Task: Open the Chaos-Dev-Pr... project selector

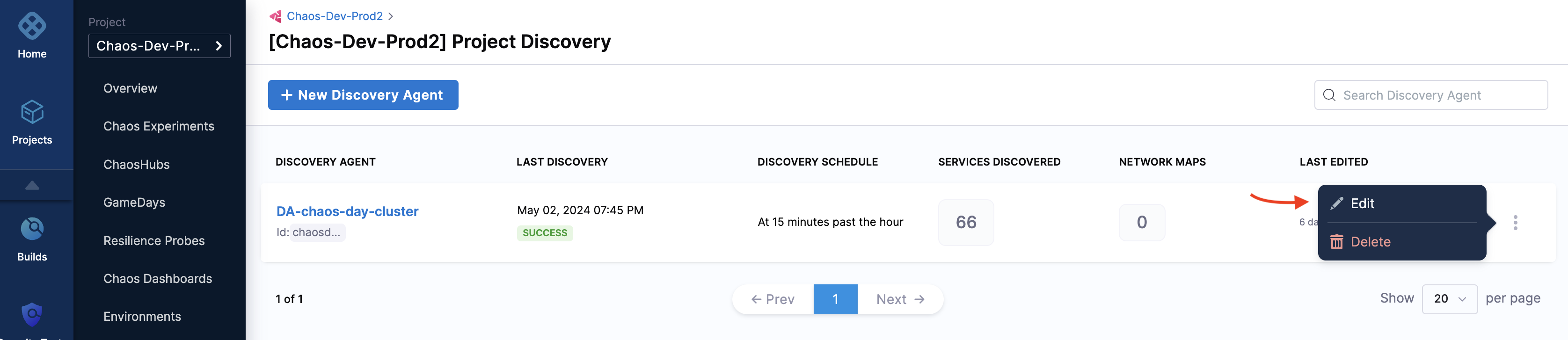Action: 159,46
